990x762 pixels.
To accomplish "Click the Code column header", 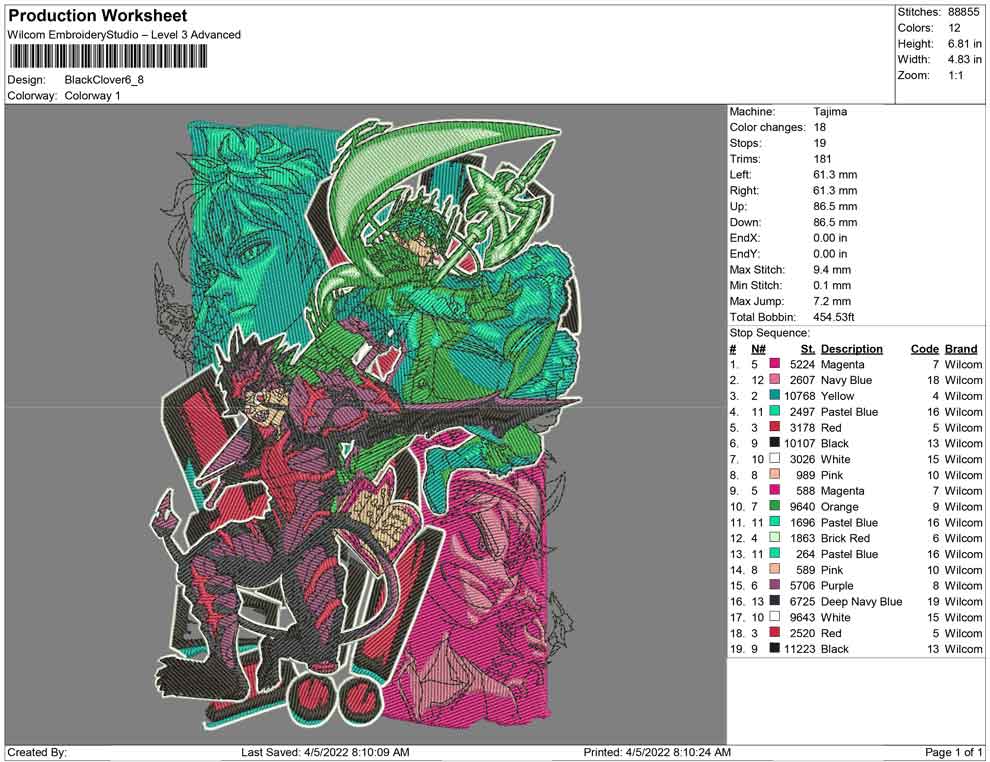I will 925,349.
